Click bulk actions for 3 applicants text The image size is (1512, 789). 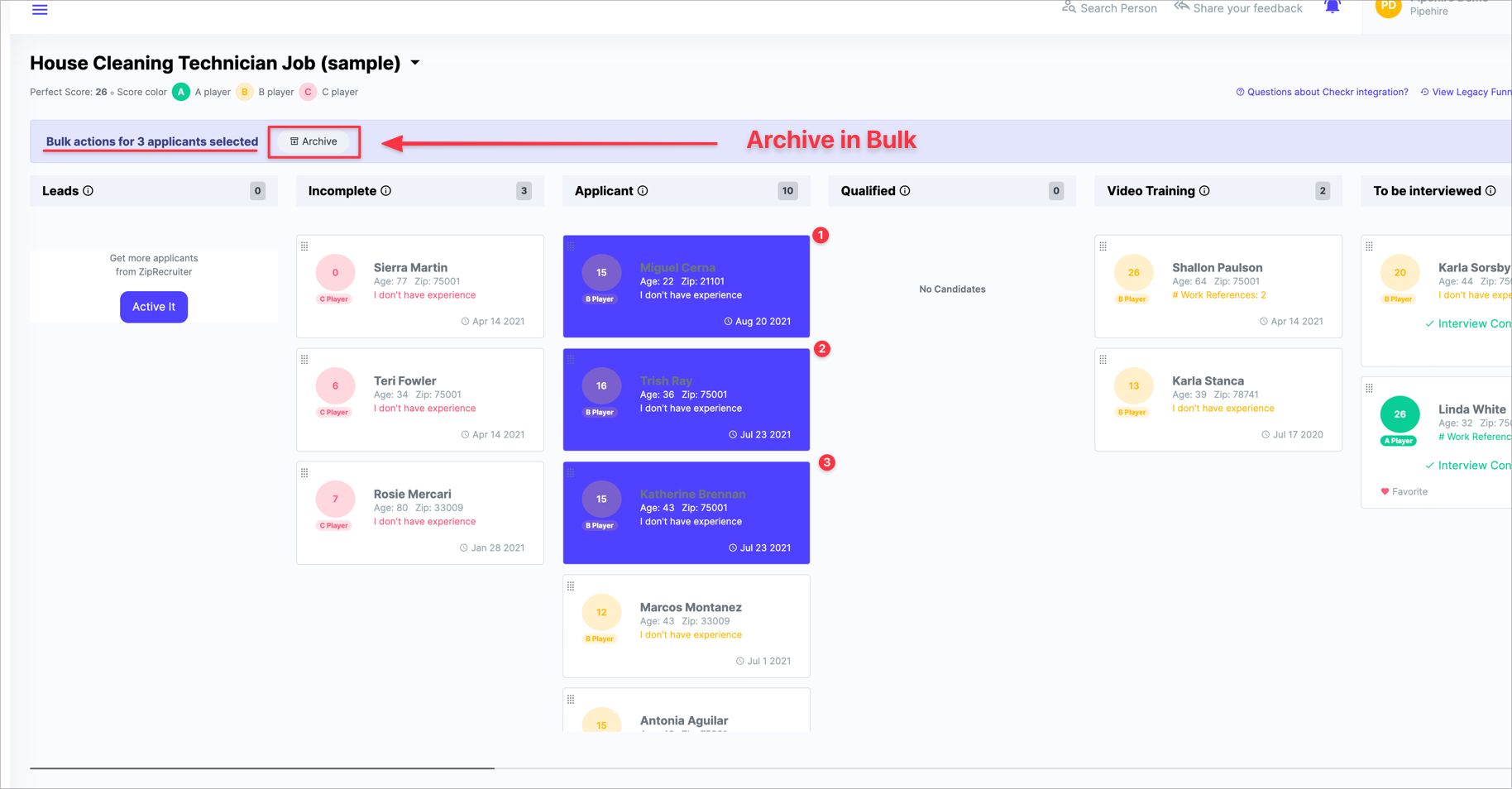pos(152,141)
